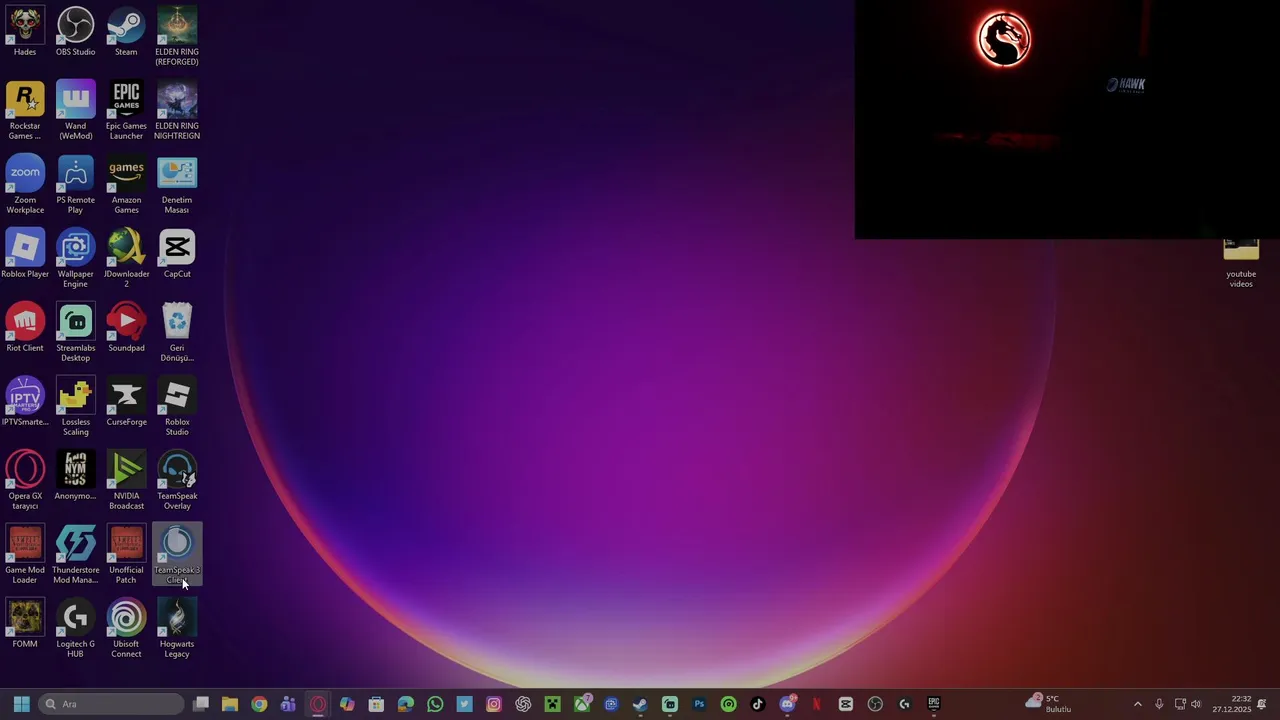This screenshot has height=720, width=1280.
Task: Open Task View from the taskbar
Action: click(x=201, y=704)
